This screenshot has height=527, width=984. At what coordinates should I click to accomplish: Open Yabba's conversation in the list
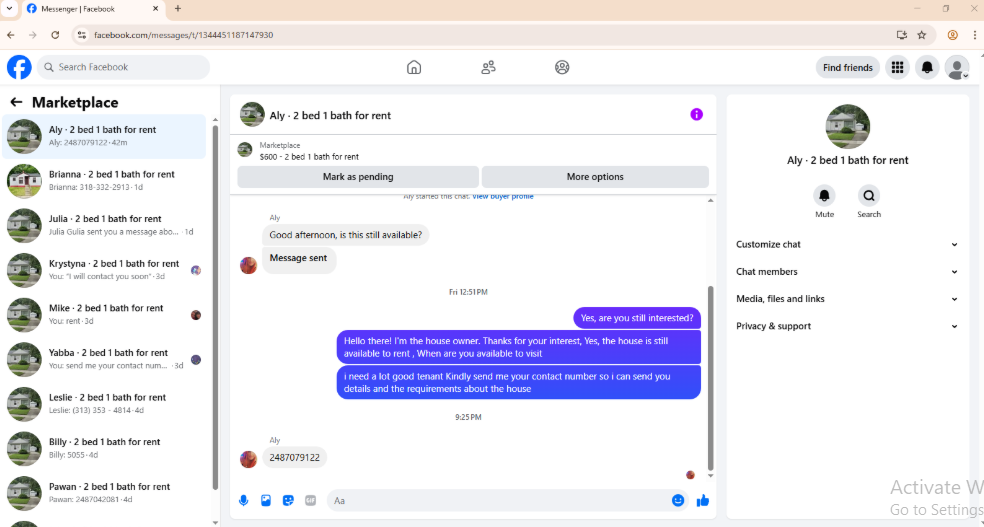pos(104,359)
